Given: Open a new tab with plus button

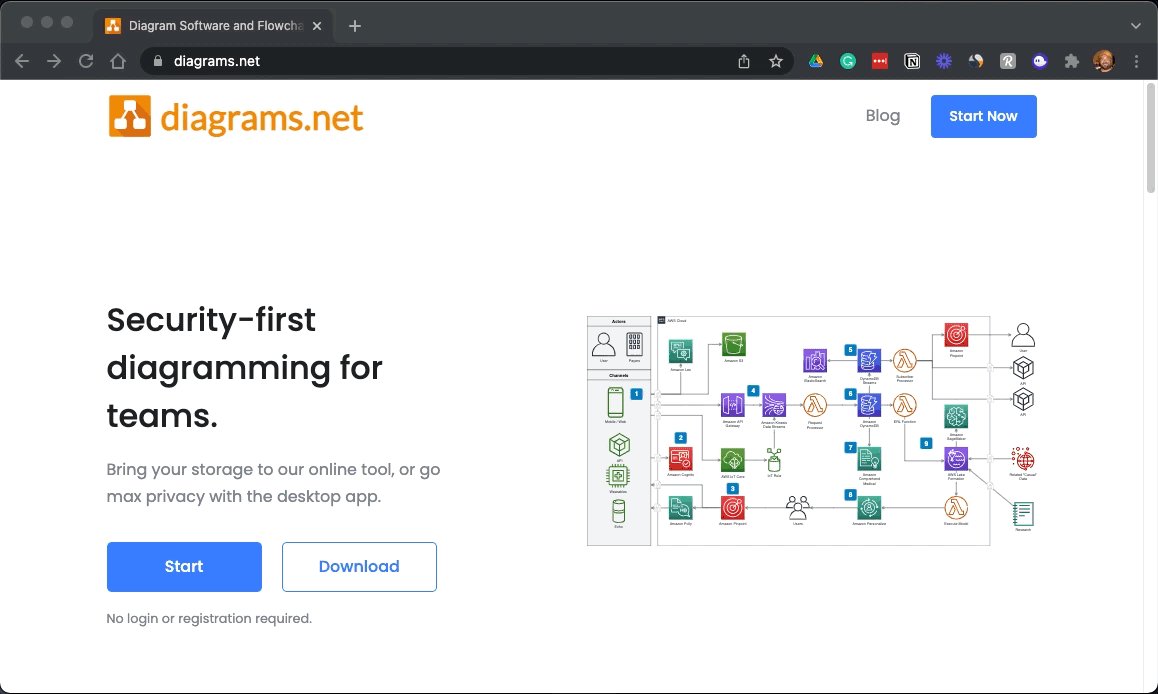Looking at the screenshot, I should pyautogui.click(x=354, y=26).
